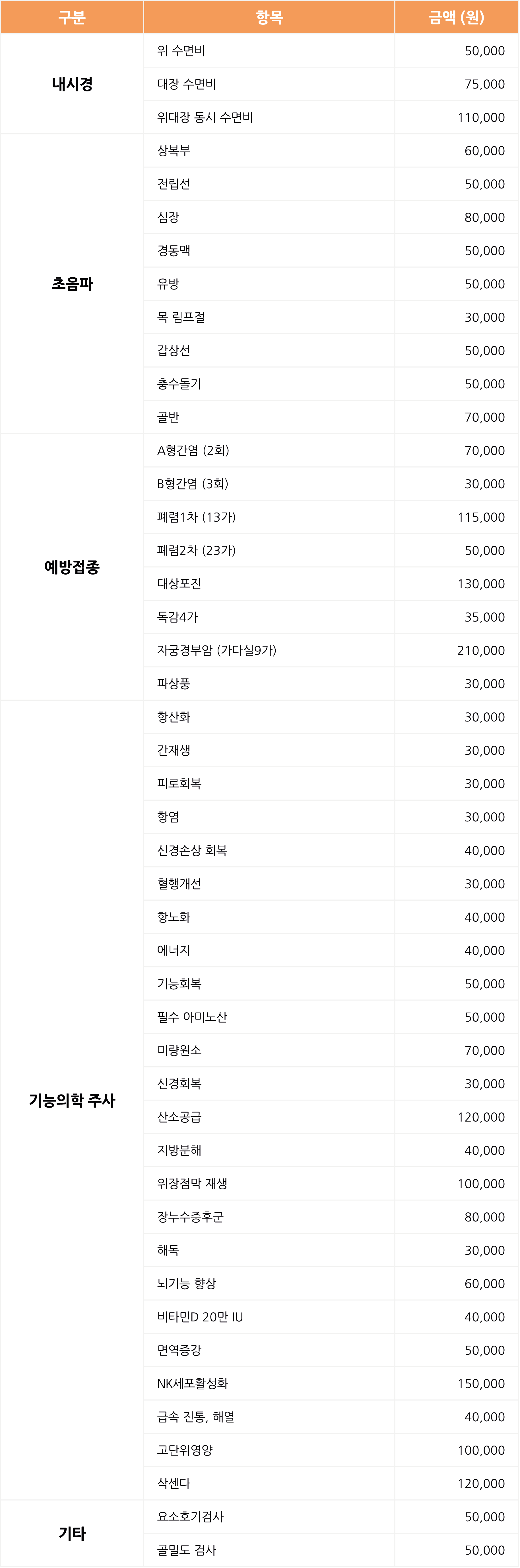Click the 구분 column header

(72, 17)
